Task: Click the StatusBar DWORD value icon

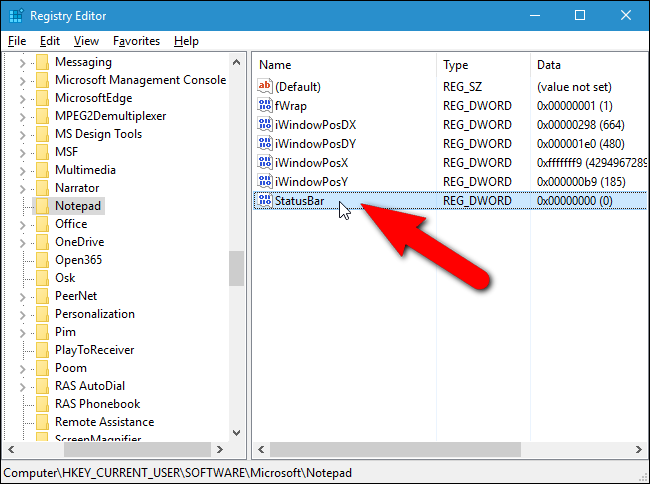Action: [x=264, y=201]
